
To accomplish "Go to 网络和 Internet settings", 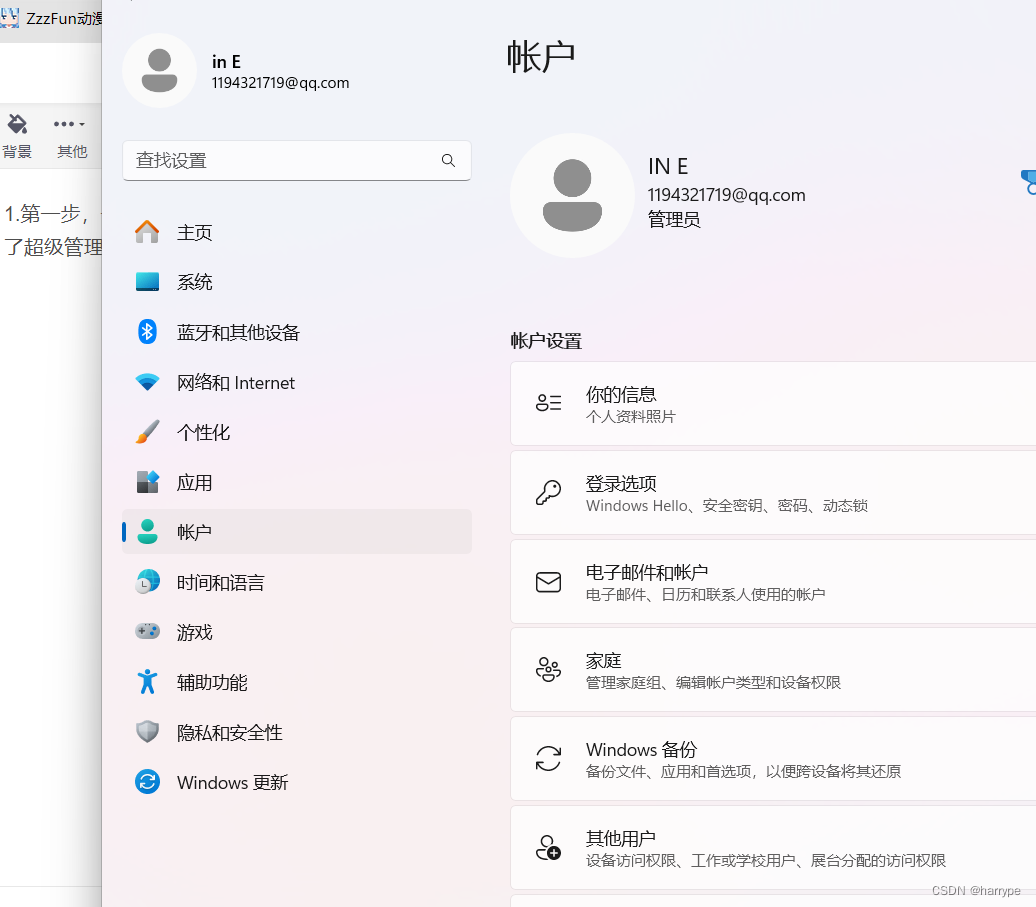I will click(x=297, y=382).
